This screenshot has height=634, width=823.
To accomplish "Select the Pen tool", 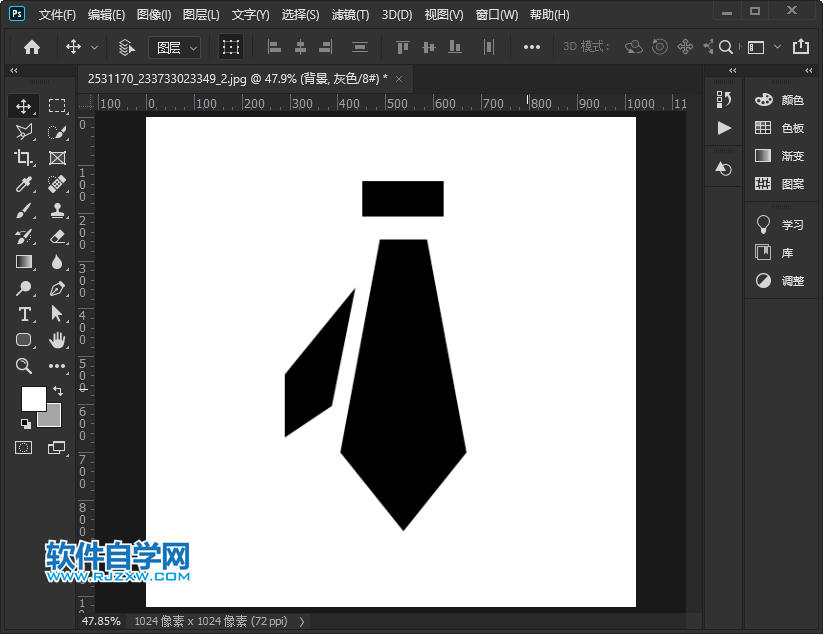I will (x=57, y=288).
